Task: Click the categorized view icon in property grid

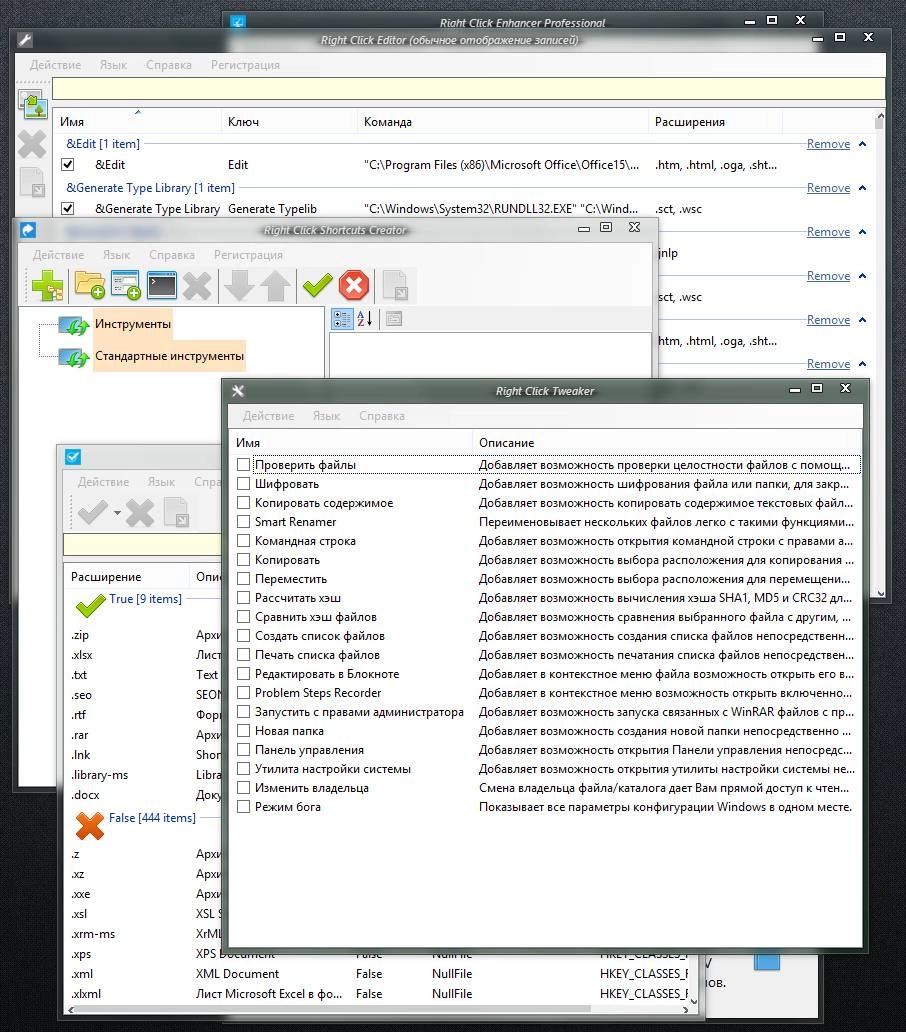Action: (342, 319)
